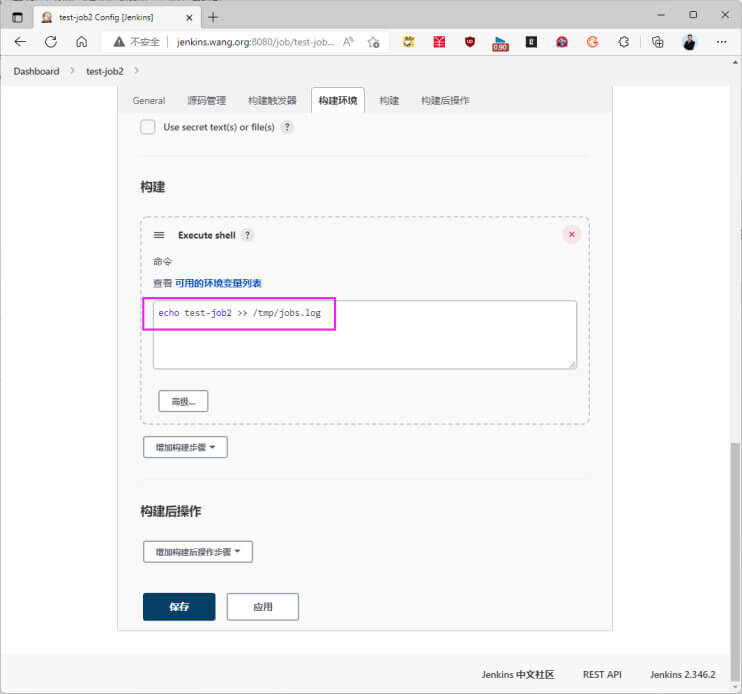
Task: Open the read aloud icon in address bar
Action: [x=348, y=42]
